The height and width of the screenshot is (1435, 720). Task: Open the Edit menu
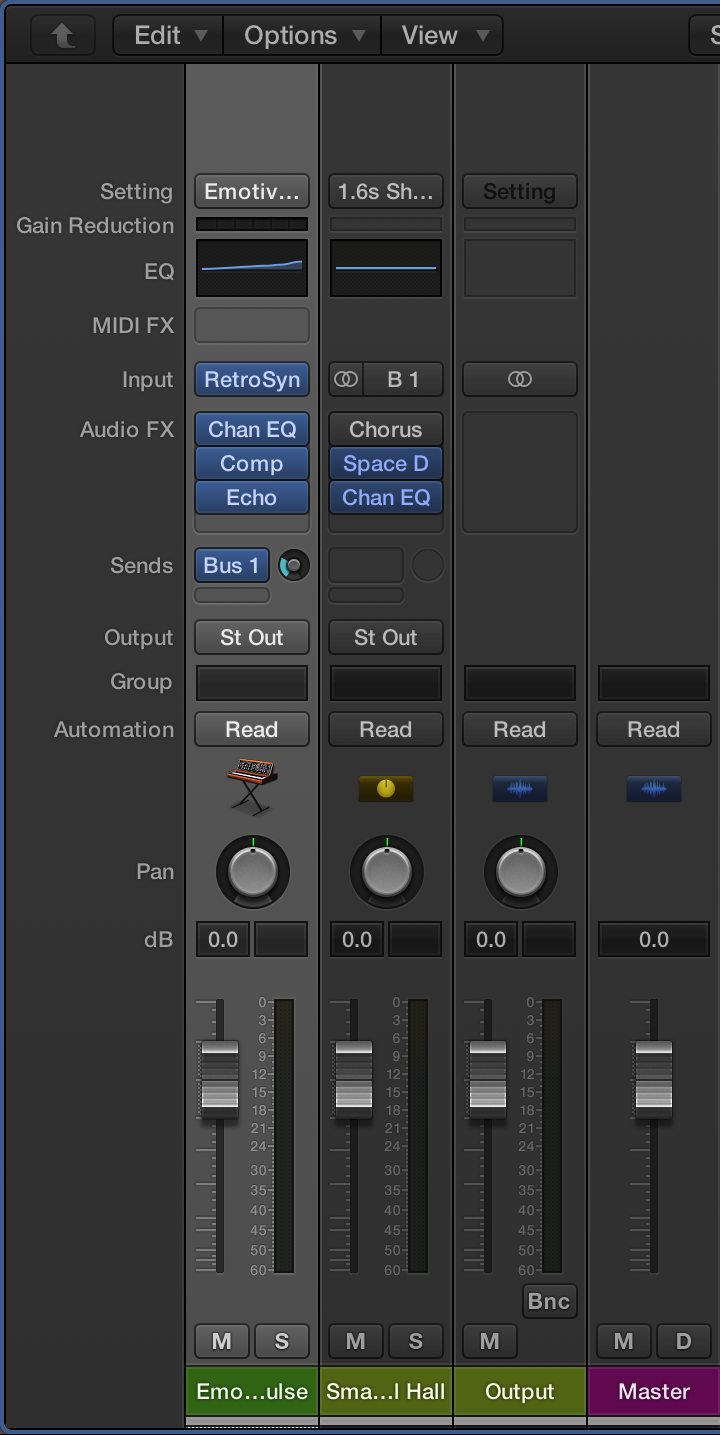pyautogui.click(x=169, y=35)
